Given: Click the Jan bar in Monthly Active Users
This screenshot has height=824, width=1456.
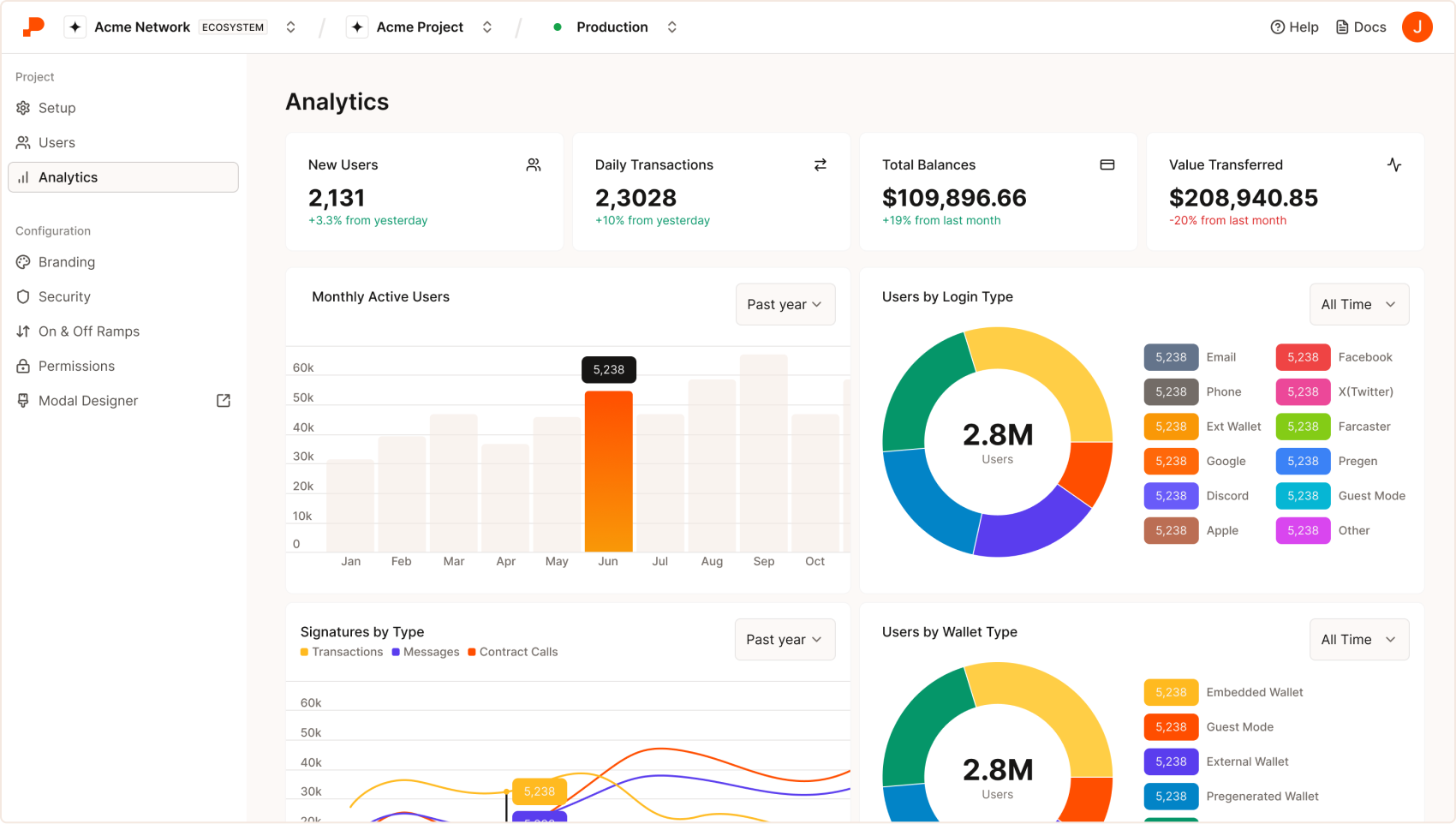Looking at the screenshot, I should (x=350, y=505).
